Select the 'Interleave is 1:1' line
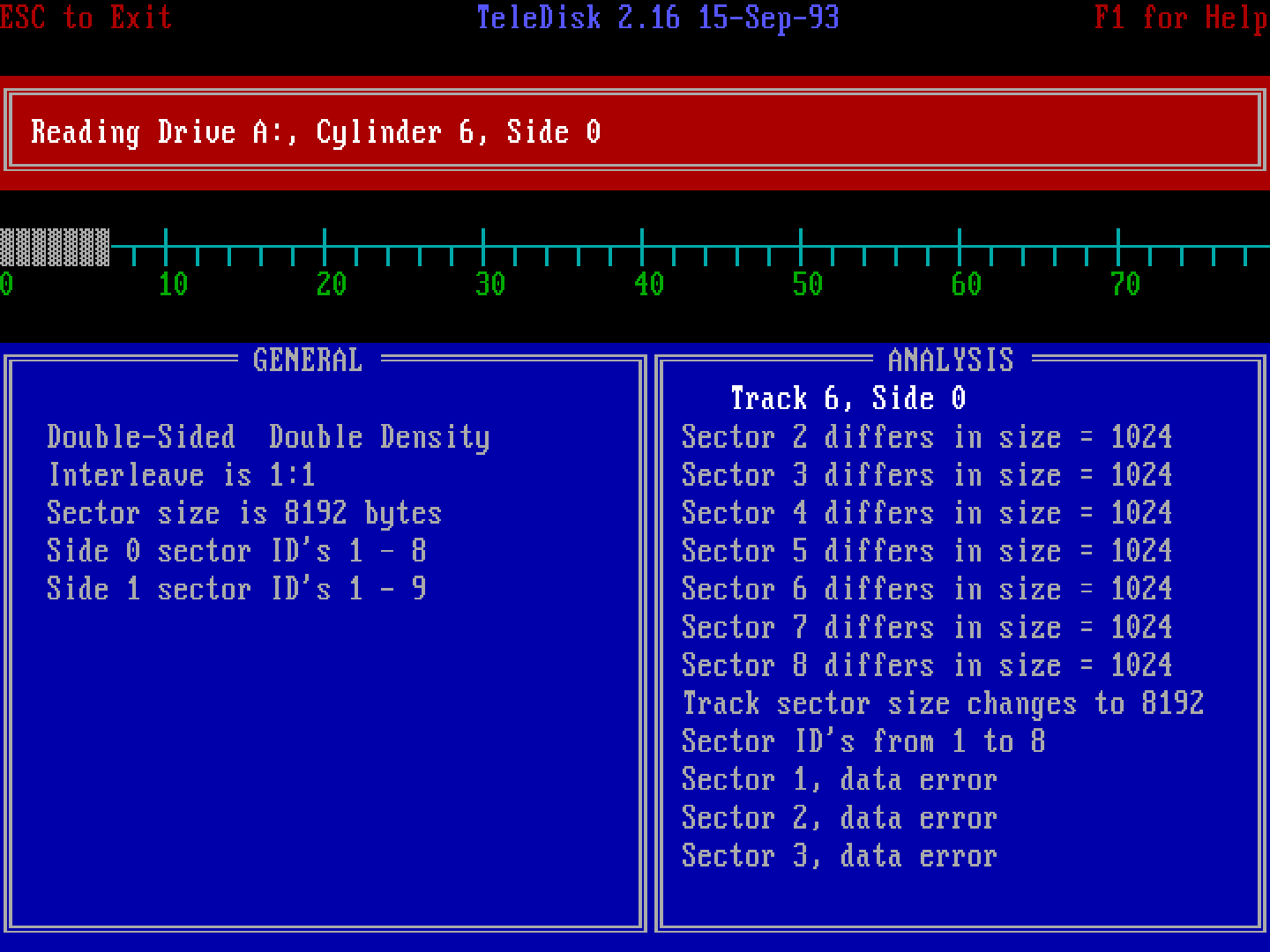Screen dimensions: 1270x952 coord(182,475)
